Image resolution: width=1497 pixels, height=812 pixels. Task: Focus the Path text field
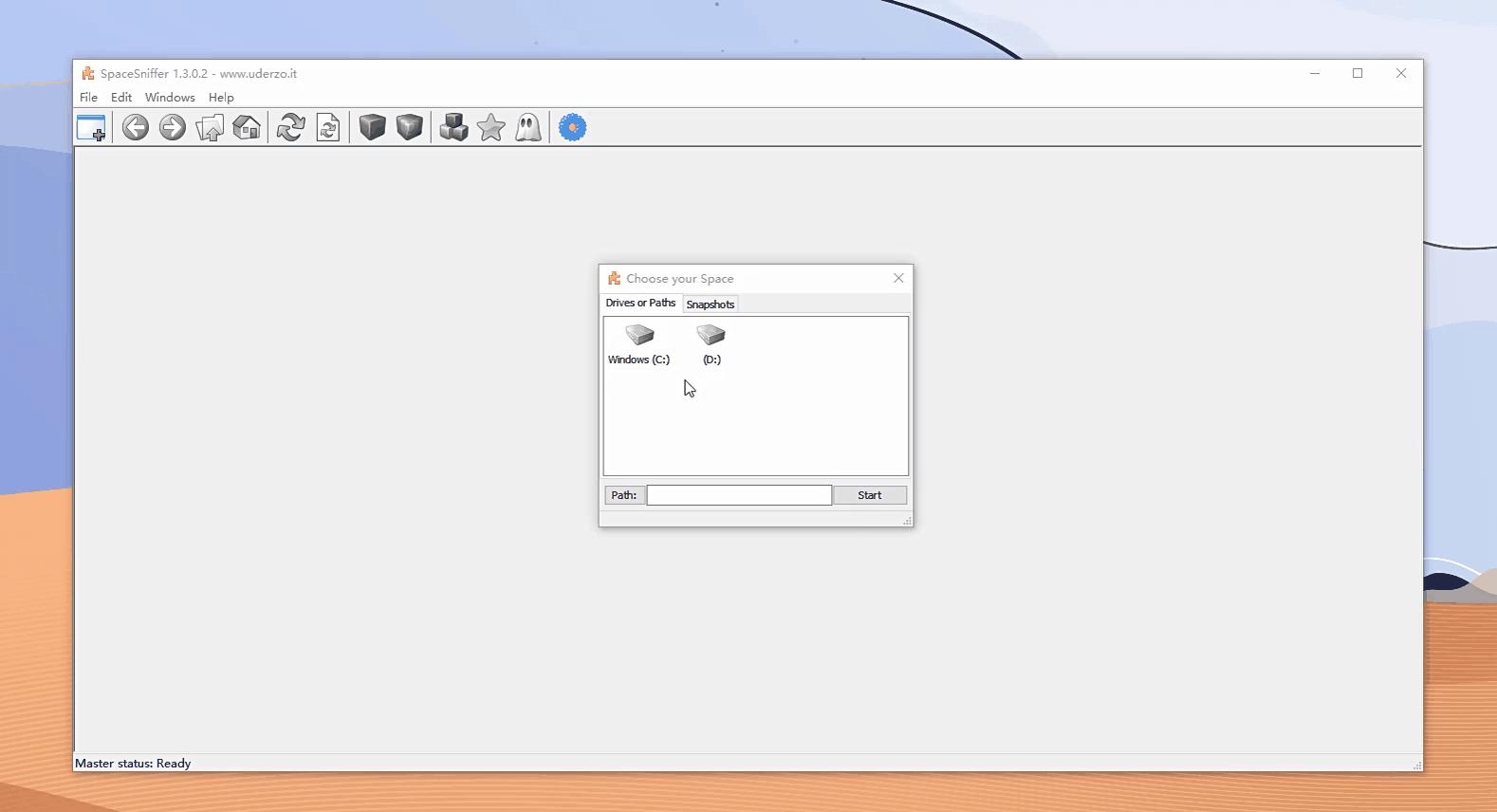tap(739, 495)
